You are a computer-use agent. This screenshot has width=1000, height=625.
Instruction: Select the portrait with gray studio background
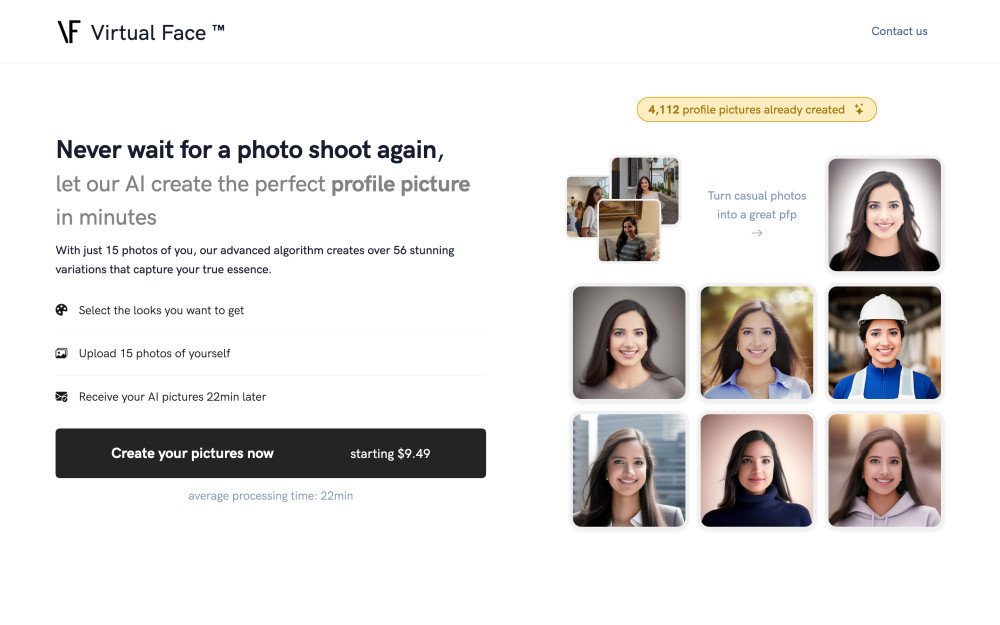pos(629,343)
